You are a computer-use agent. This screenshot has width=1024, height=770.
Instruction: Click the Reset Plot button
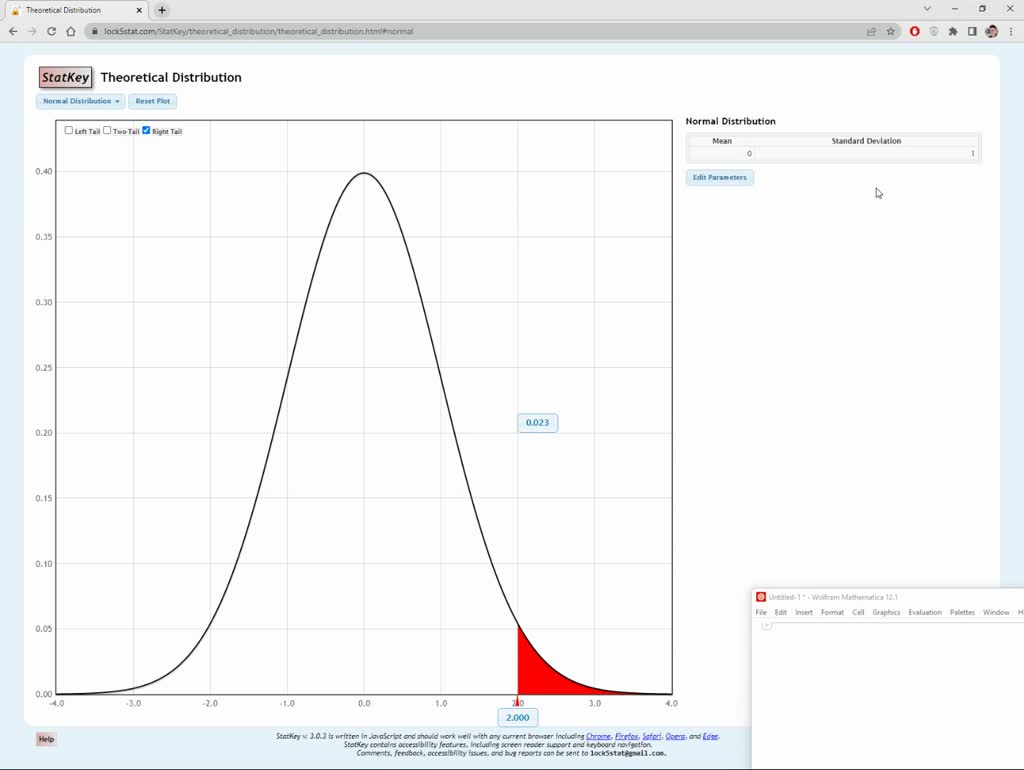tap(152, 100)
